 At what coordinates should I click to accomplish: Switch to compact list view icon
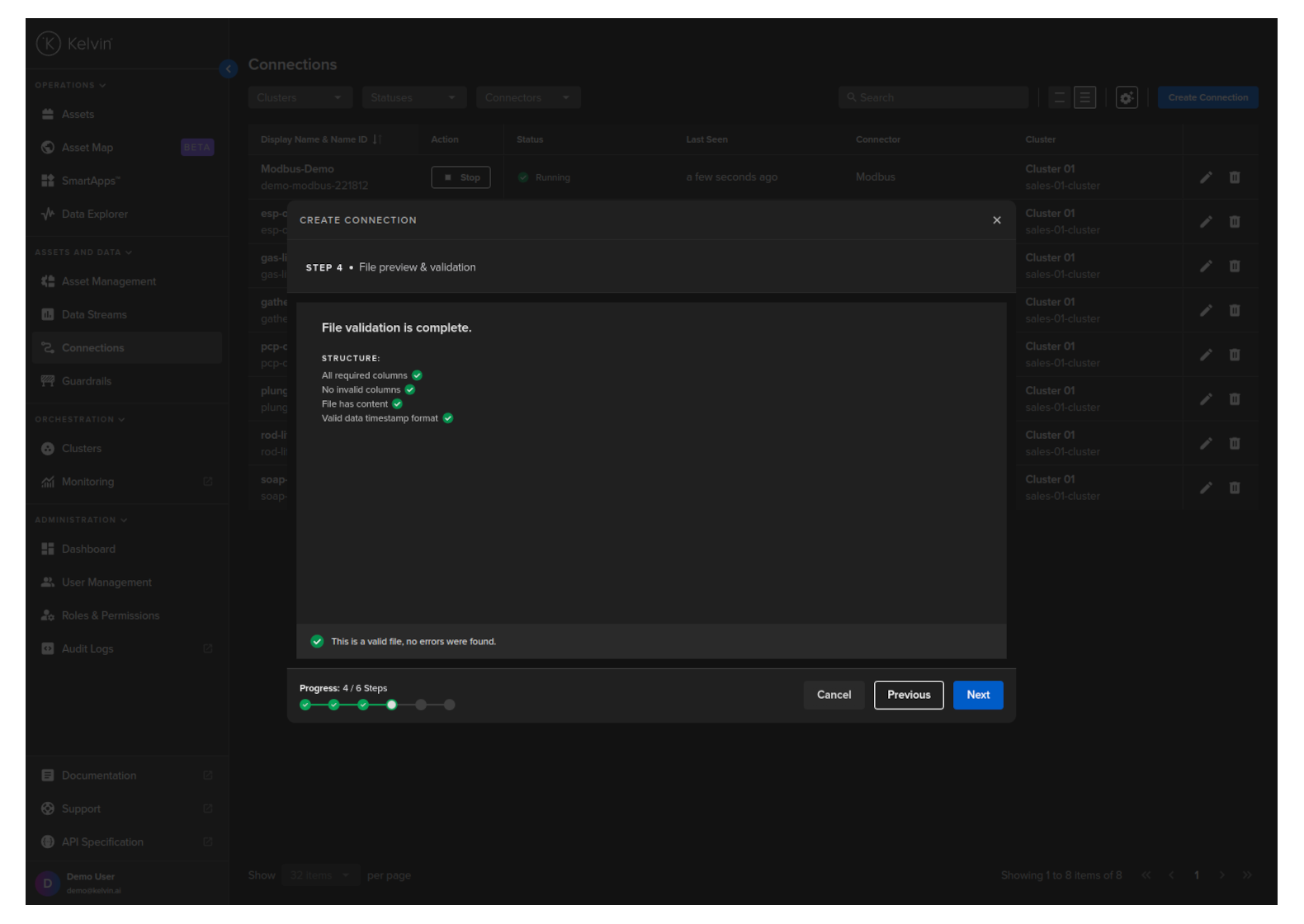[x=1059, y=97]
